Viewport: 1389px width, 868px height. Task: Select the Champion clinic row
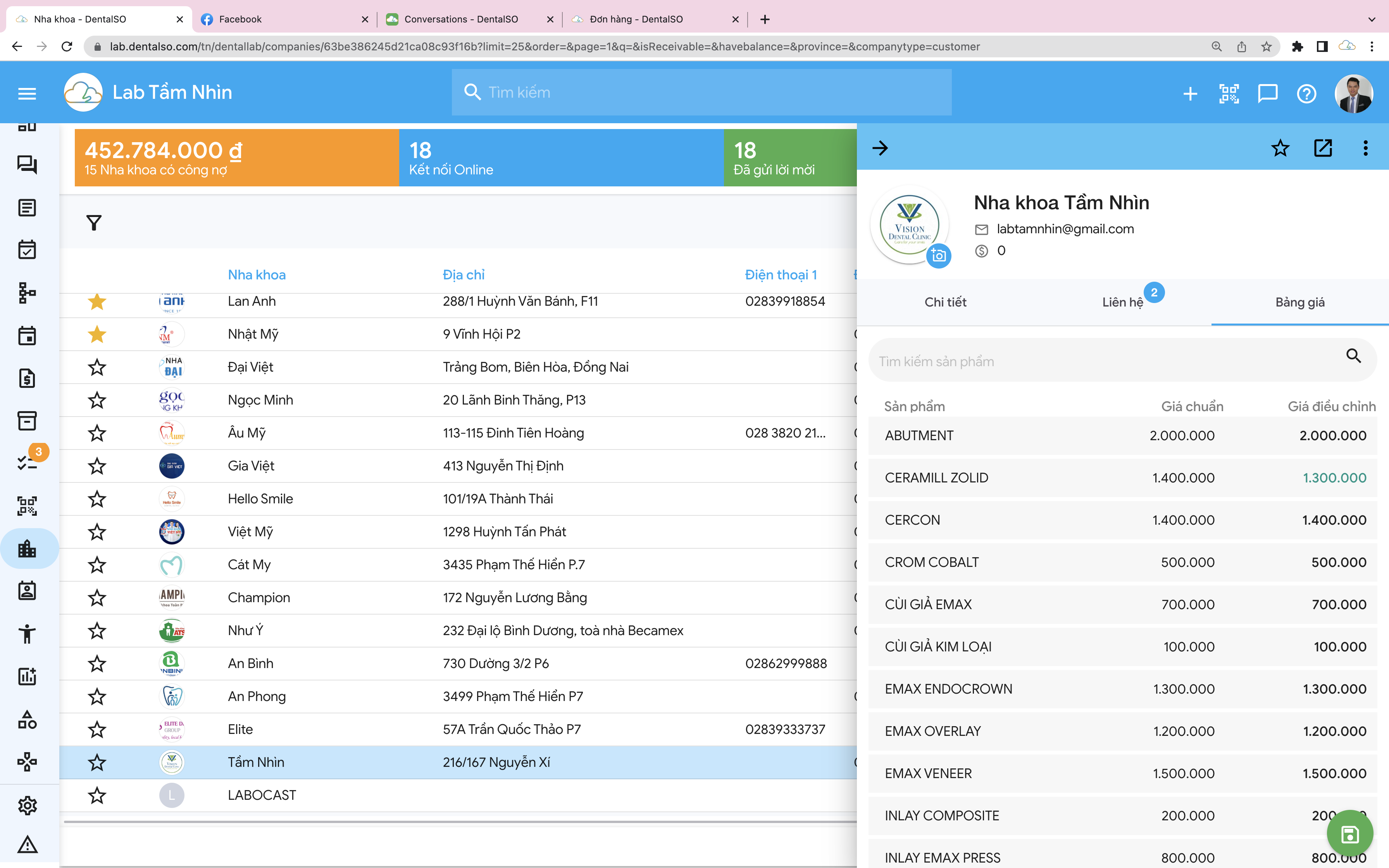(458, 598)
